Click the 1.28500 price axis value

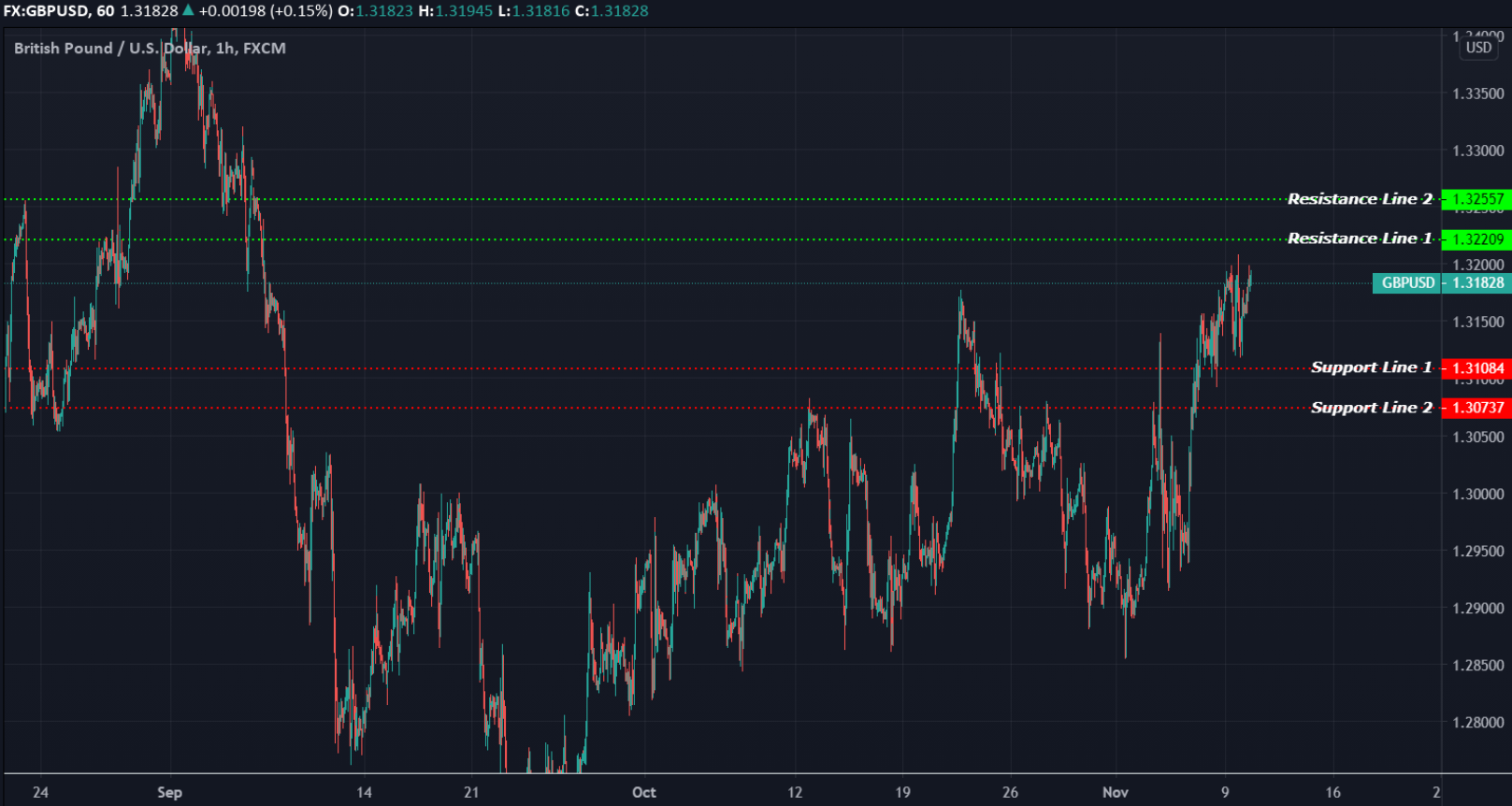click(1477, 666)
